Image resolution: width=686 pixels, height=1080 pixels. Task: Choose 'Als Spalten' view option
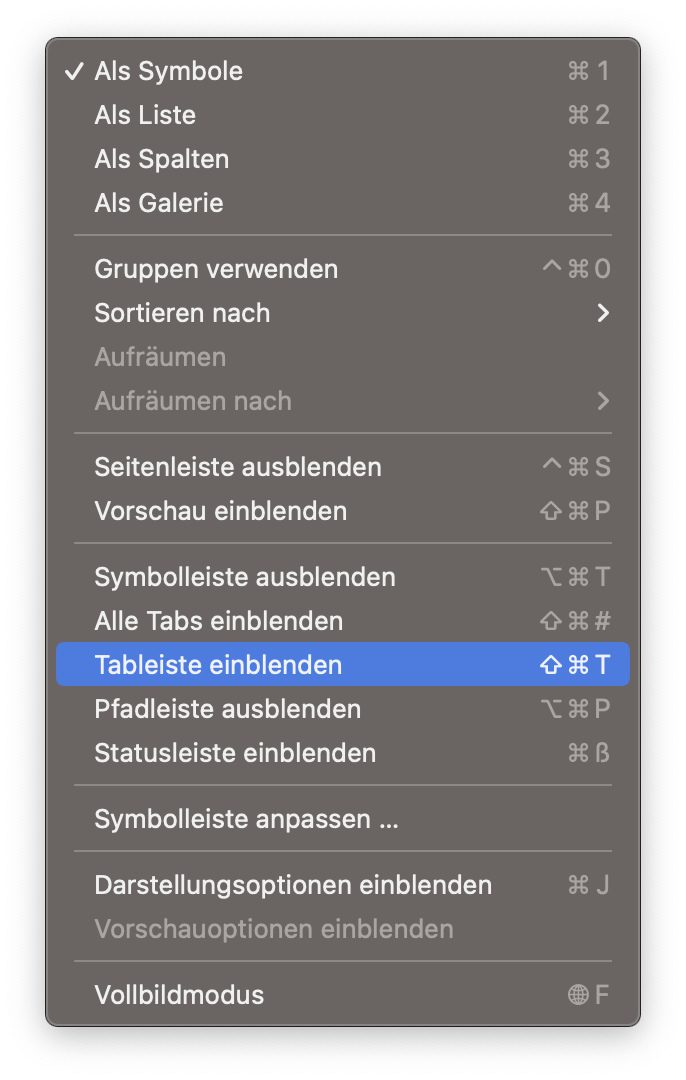coord(161,159)
